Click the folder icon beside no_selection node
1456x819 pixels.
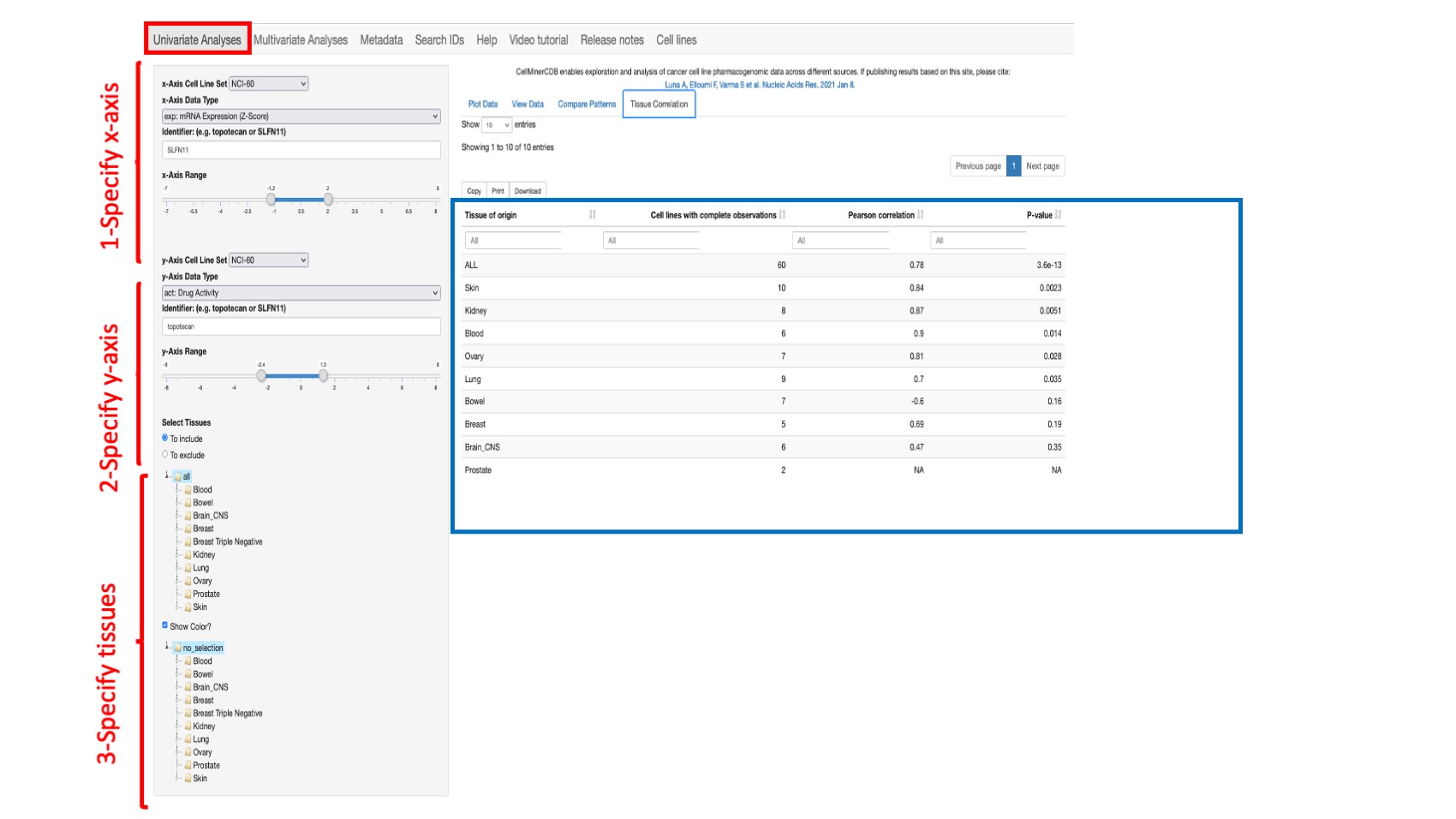(x=178, y=648)
